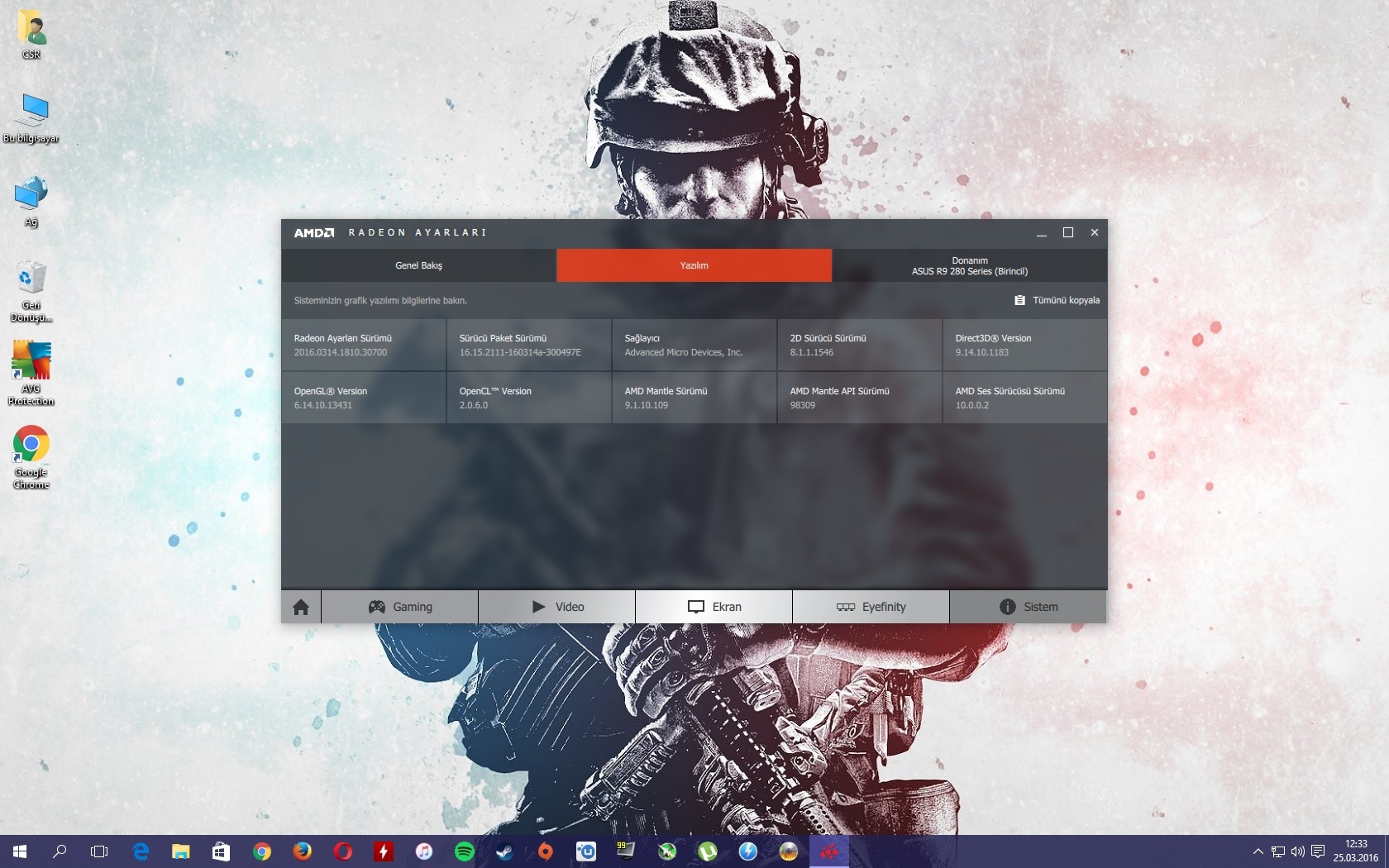Open File Explorer from taskbar

coord(181,851)
